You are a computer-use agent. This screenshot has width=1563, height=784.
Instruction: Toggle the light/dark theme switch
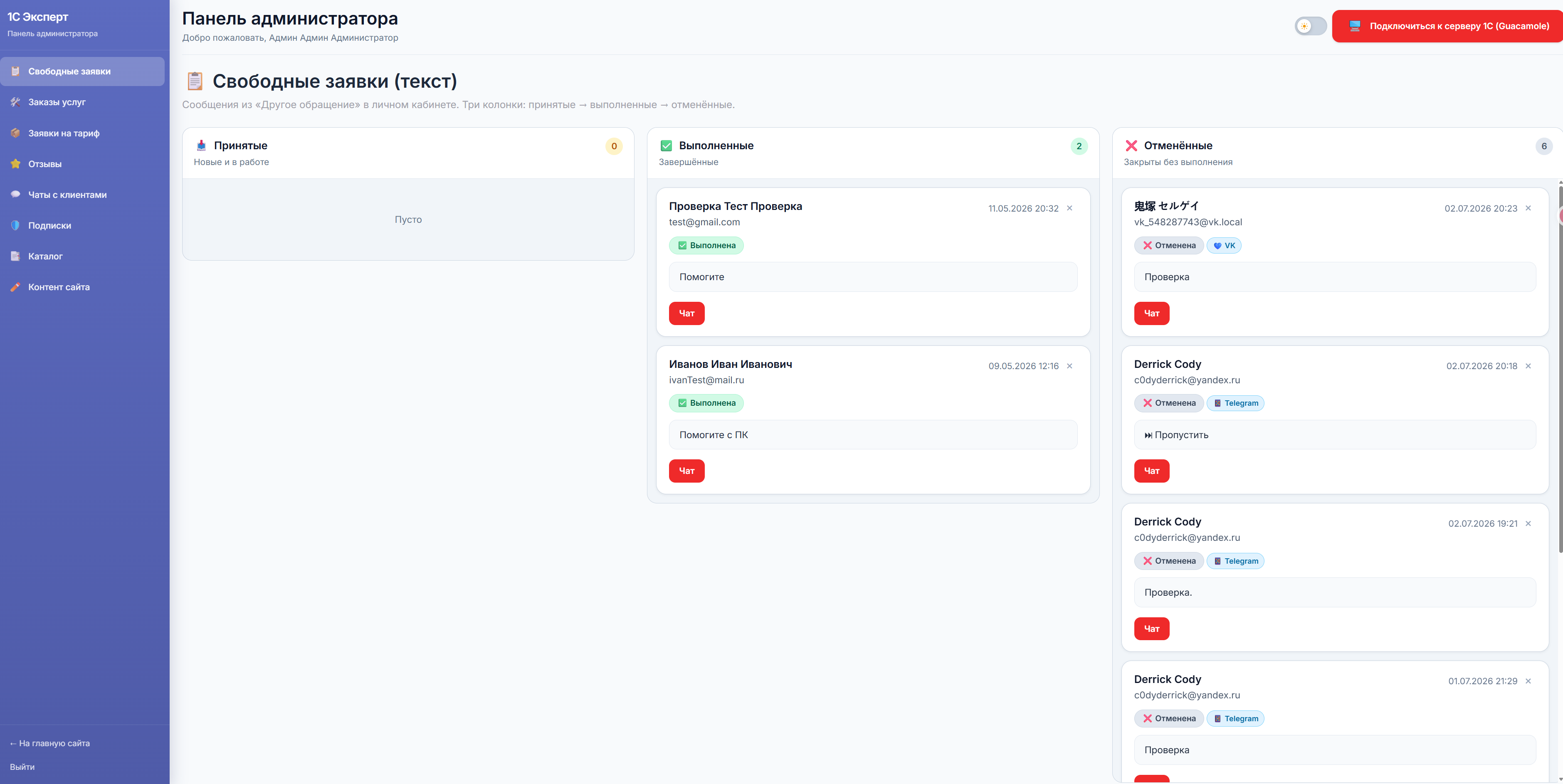(1311, 26)
